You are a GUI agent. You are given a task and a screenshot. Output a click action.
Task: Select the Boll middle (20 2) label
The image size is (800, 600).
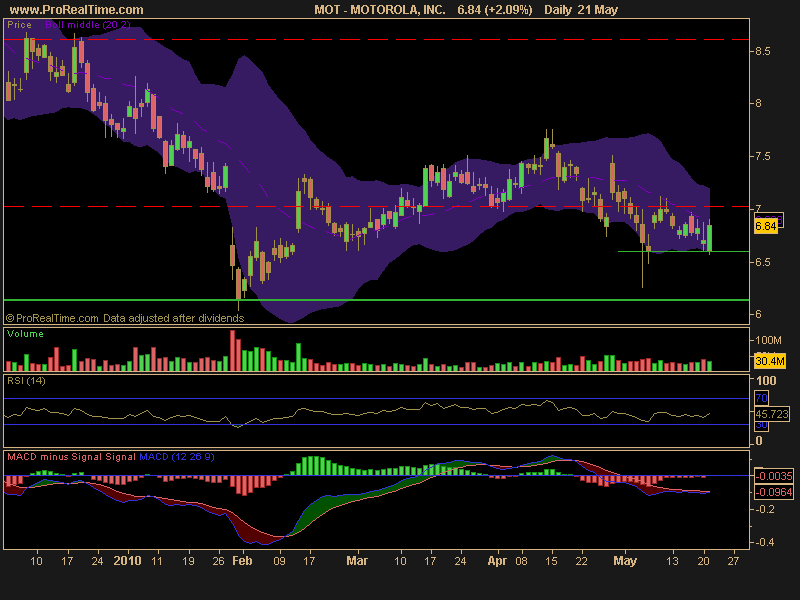pos(88,24)
